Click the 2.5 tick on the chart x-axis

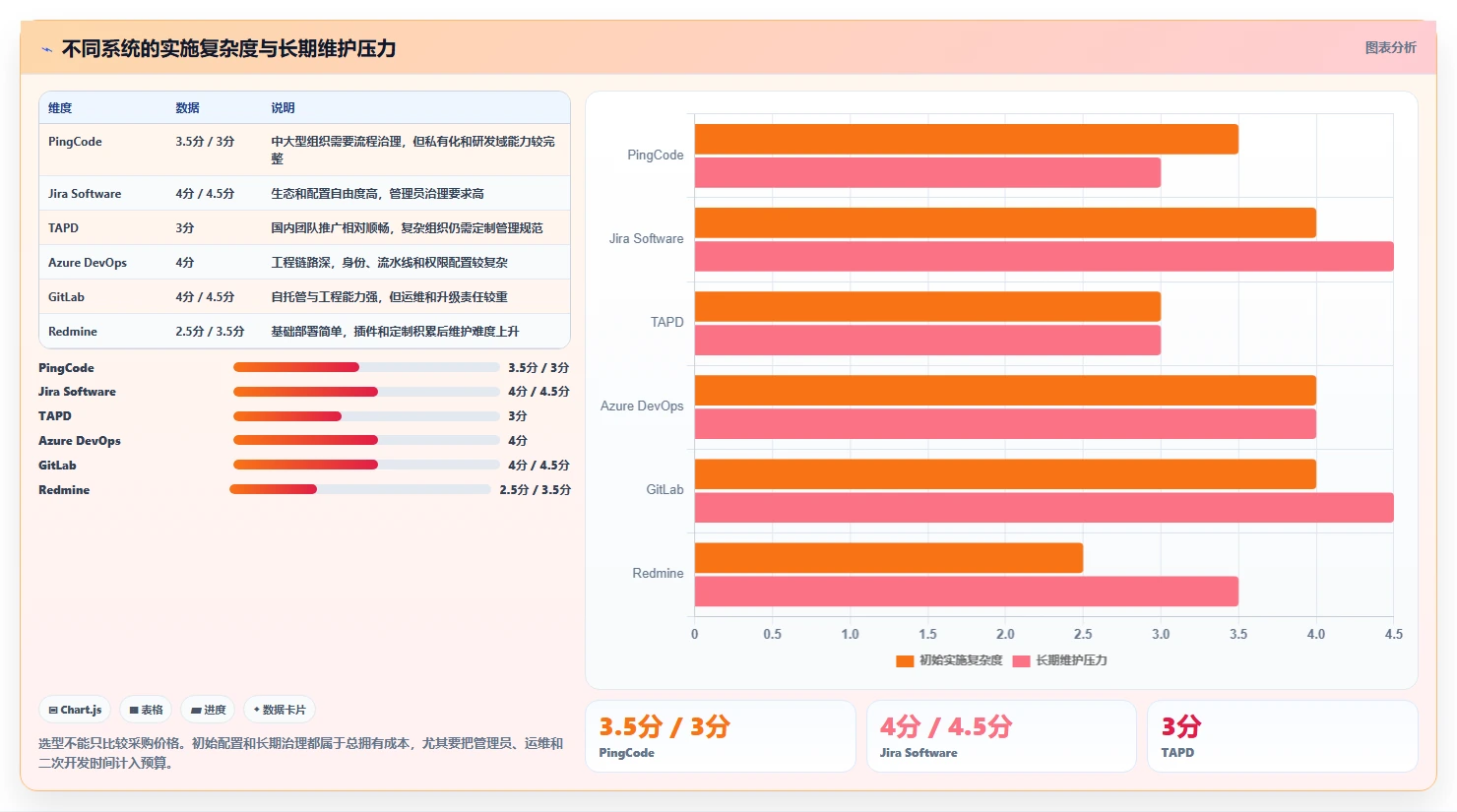[x=1083, y=634]
